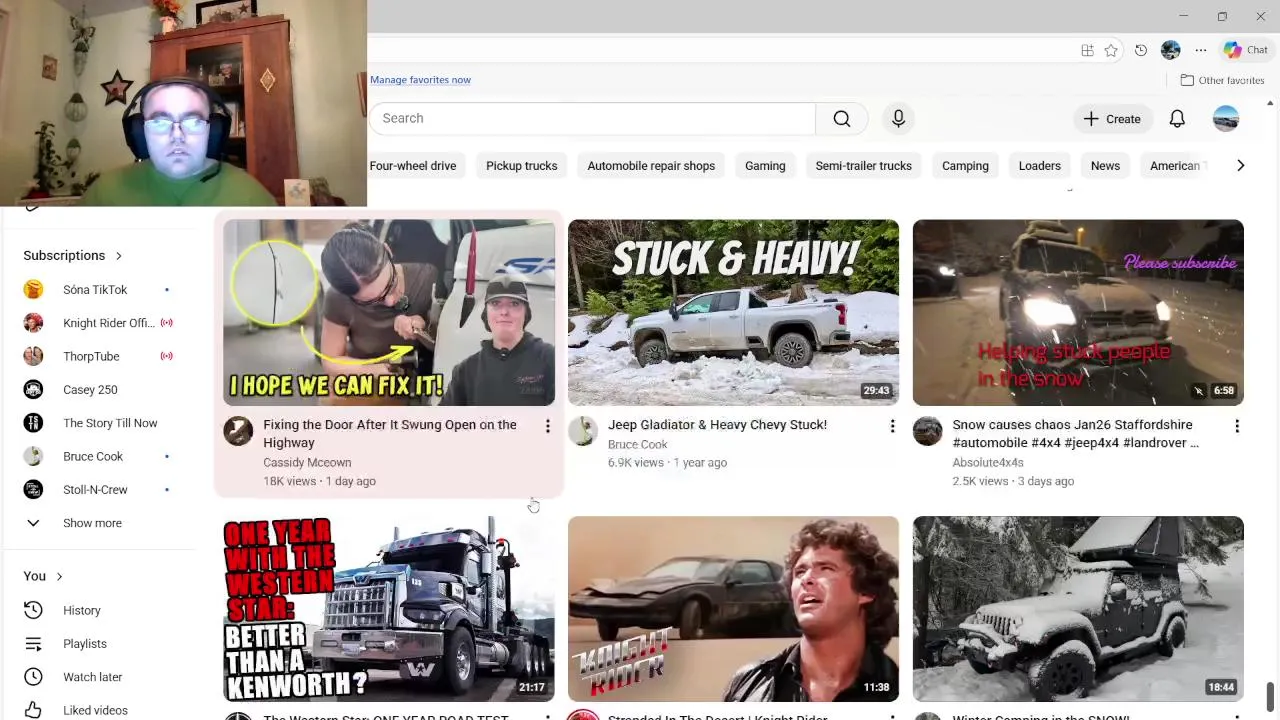Image resolution: width=1280 pixels, height=720 pixels.
Task: Select Automobile repair shops chip
Action: coord(651,166)
